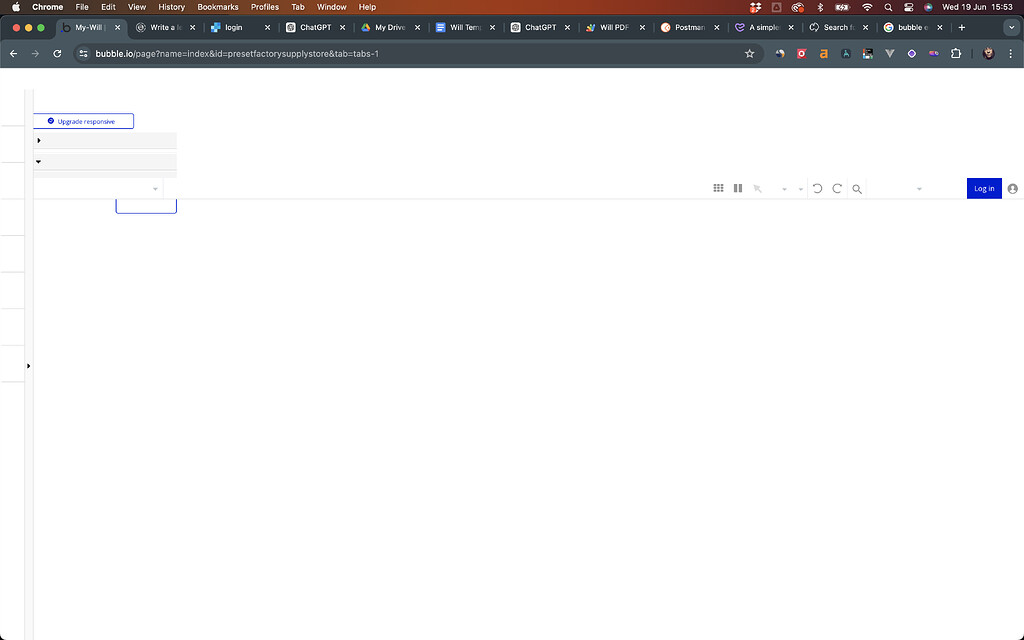
Task: Click the undo arrow icon
Action: tap(817, 188)
